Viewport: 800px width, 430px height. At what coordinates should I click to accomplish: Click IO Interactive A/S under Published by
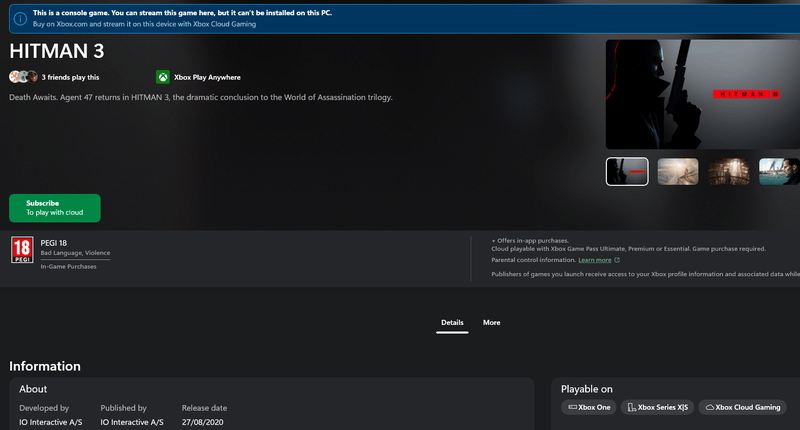(x=132, y=422)
